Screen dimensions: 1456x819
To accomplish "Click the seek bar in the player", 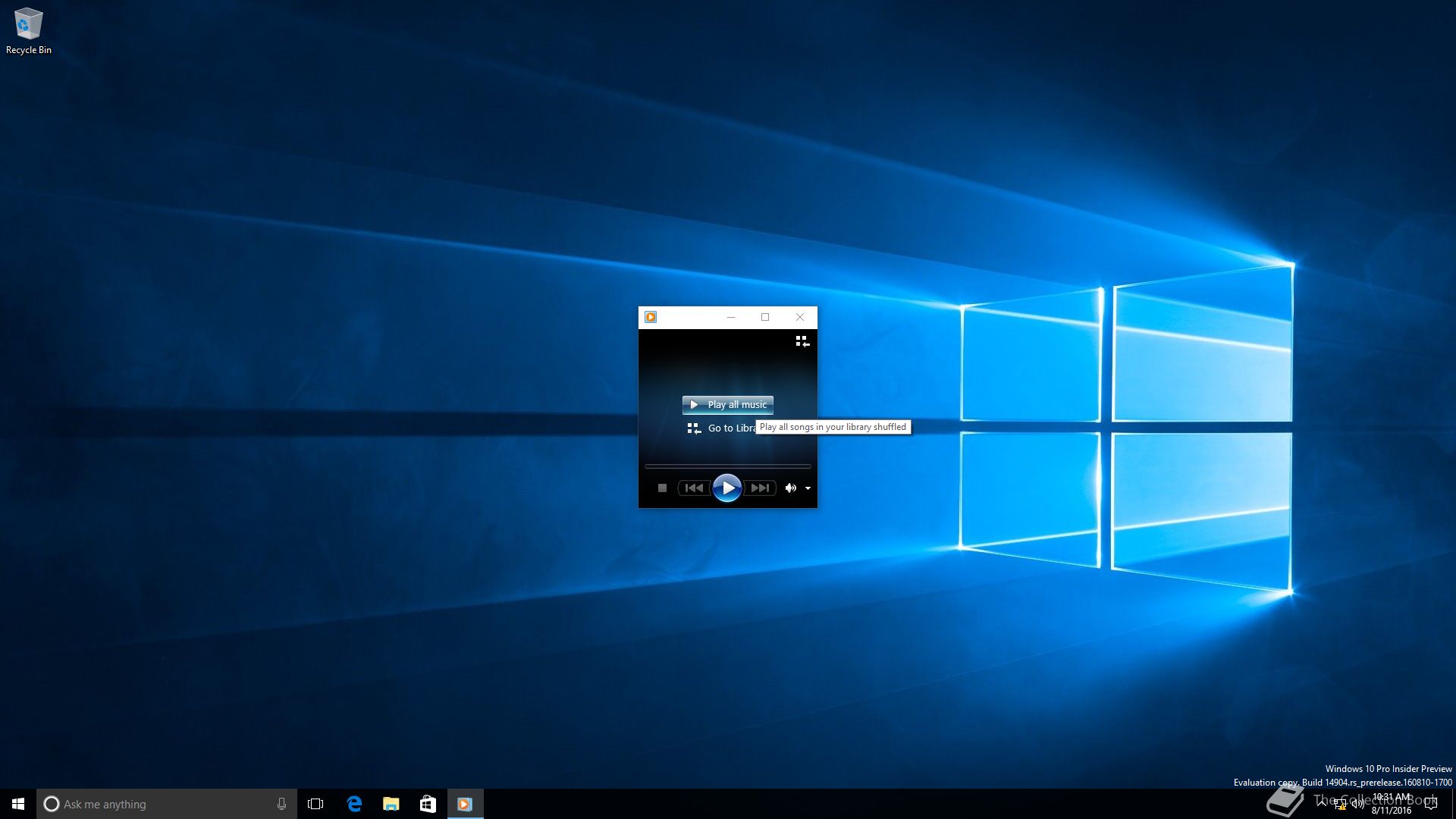I will (x=728, y=466).
